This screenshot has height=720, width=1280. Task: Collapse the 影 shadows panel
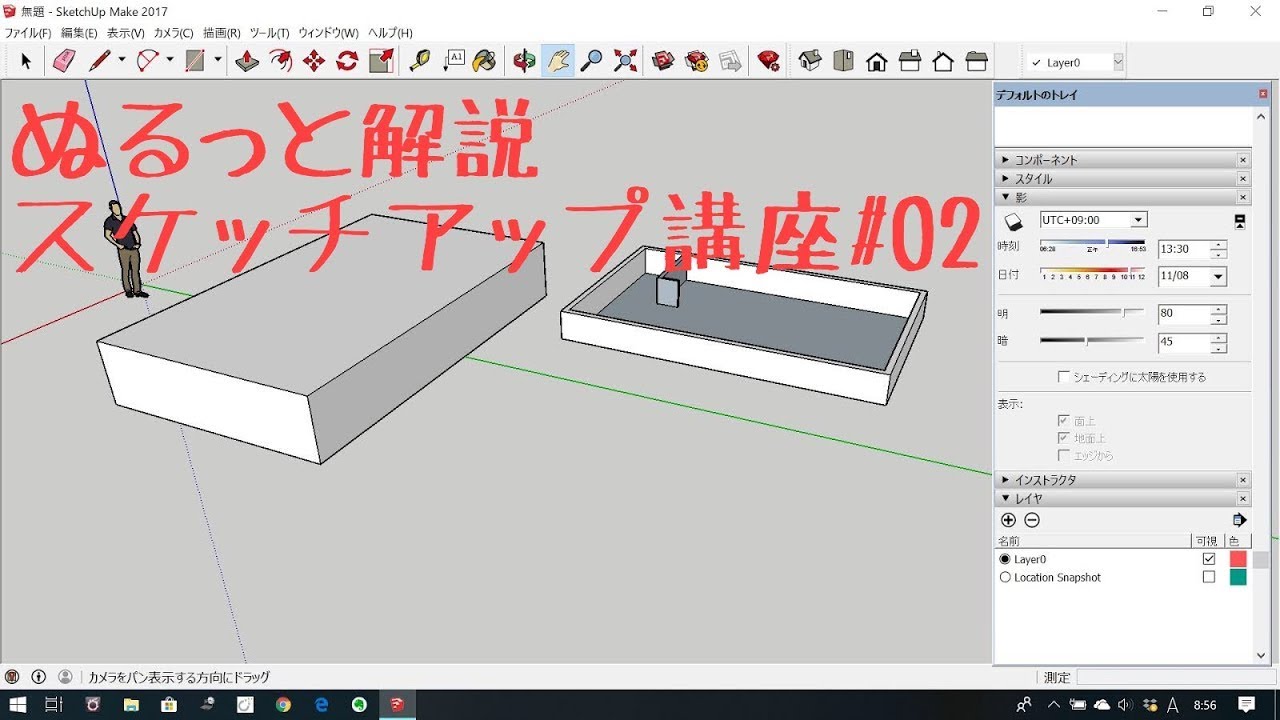[x=1005, y=198]
